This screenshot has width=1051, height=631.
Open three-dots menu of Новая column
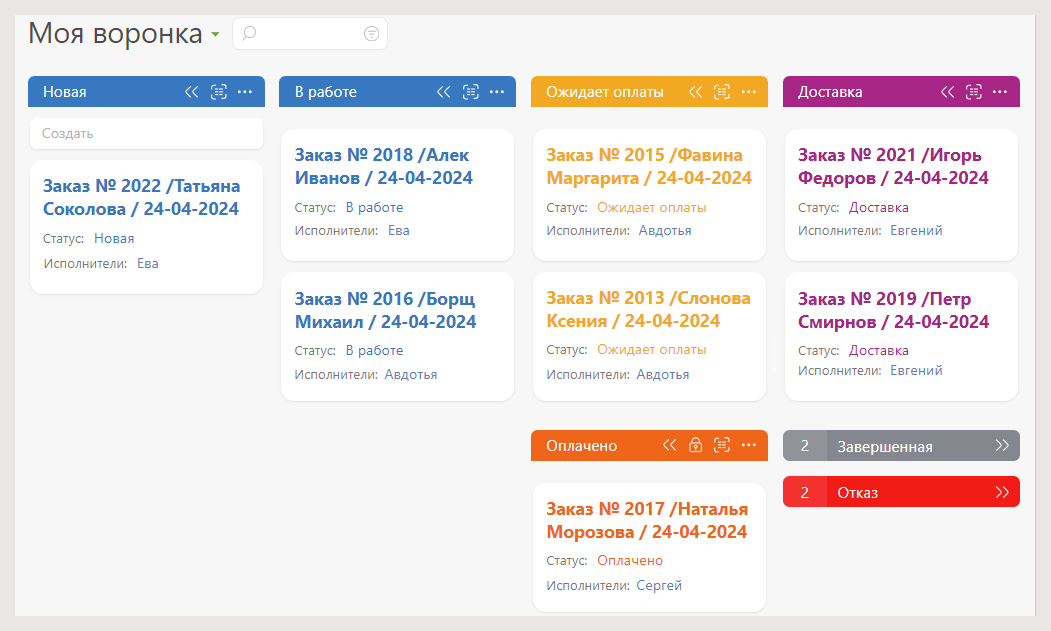(x=245, y=92)
